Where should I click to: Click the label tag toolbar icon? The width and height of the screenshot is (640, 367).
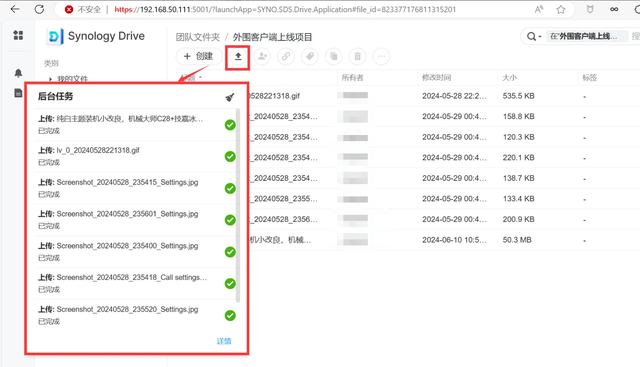(x=310, y=56)
